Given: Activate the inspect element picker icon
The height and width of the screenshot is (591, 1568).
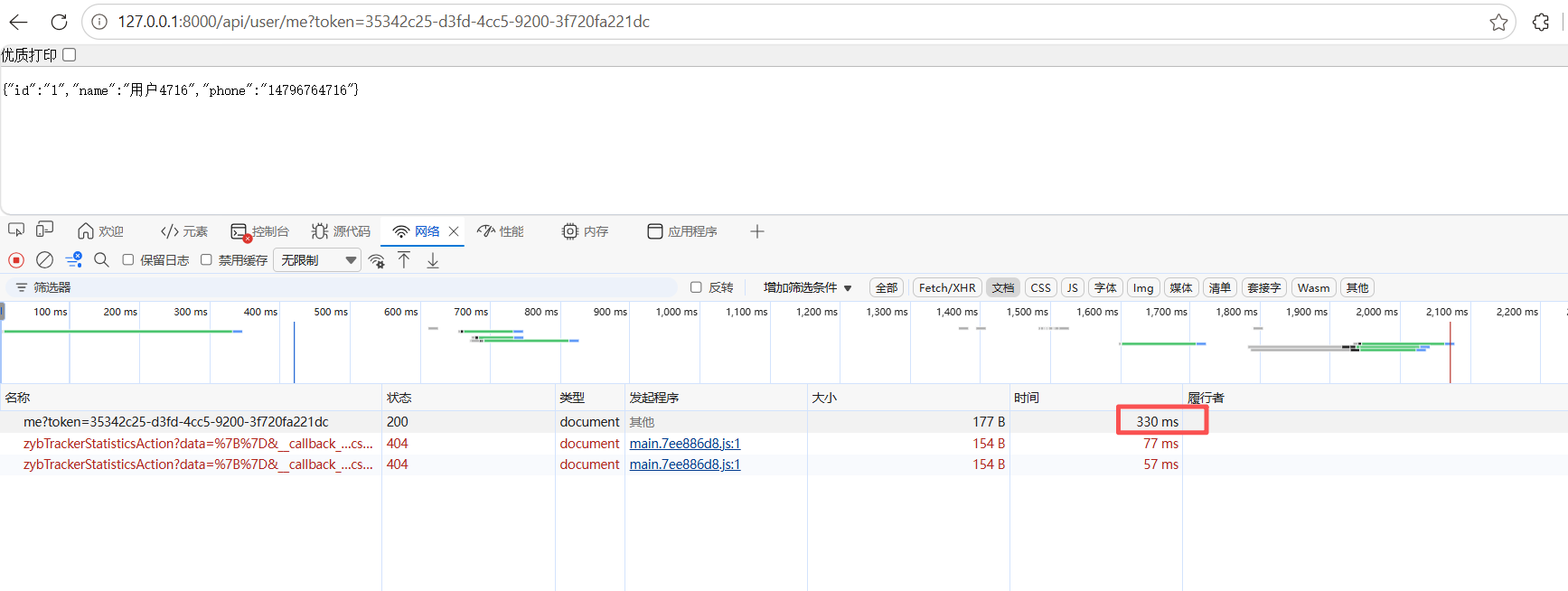Looking at the screenshot, I should coord(16,230).
